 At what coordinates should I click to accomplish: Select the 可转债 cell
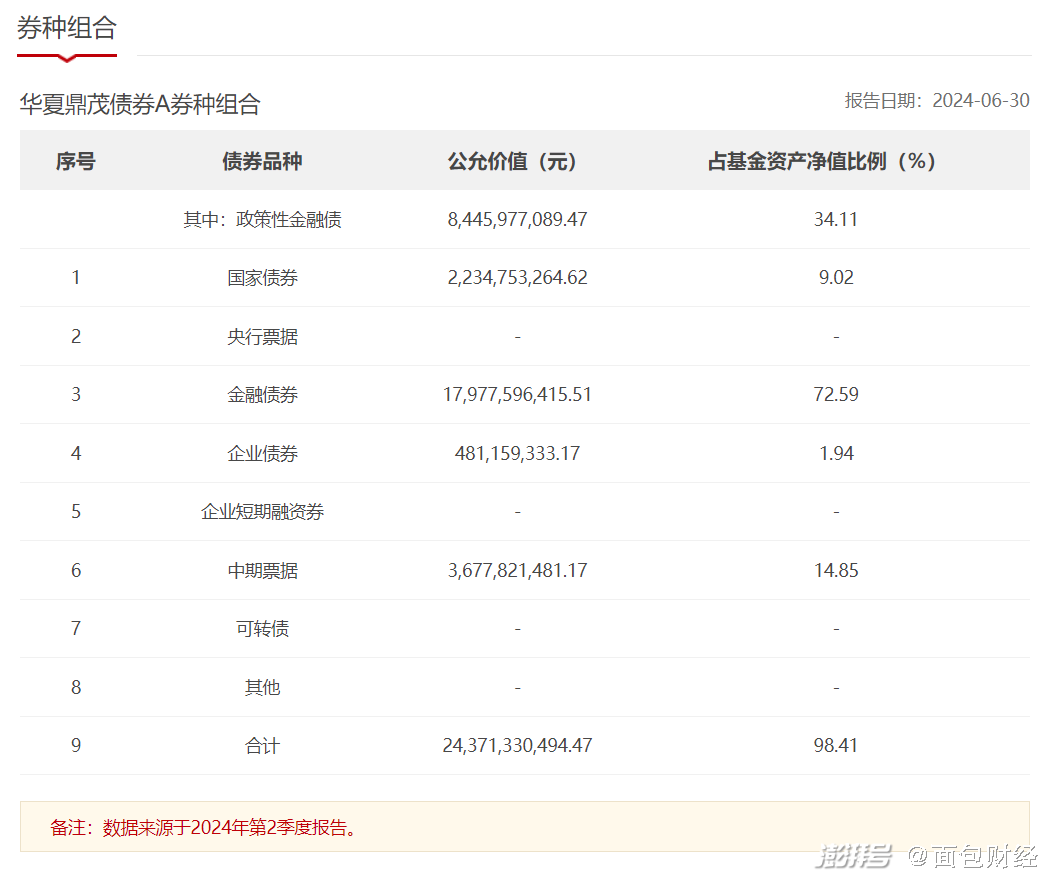[x=262, y=628]
